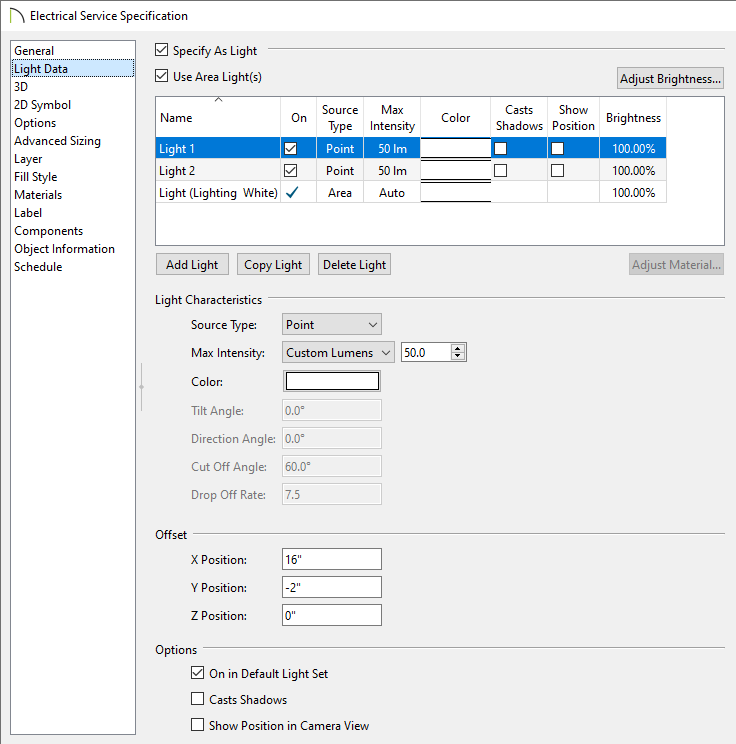
Task: Open the Source Type dropdown
Action: click(x=332, y=325)
